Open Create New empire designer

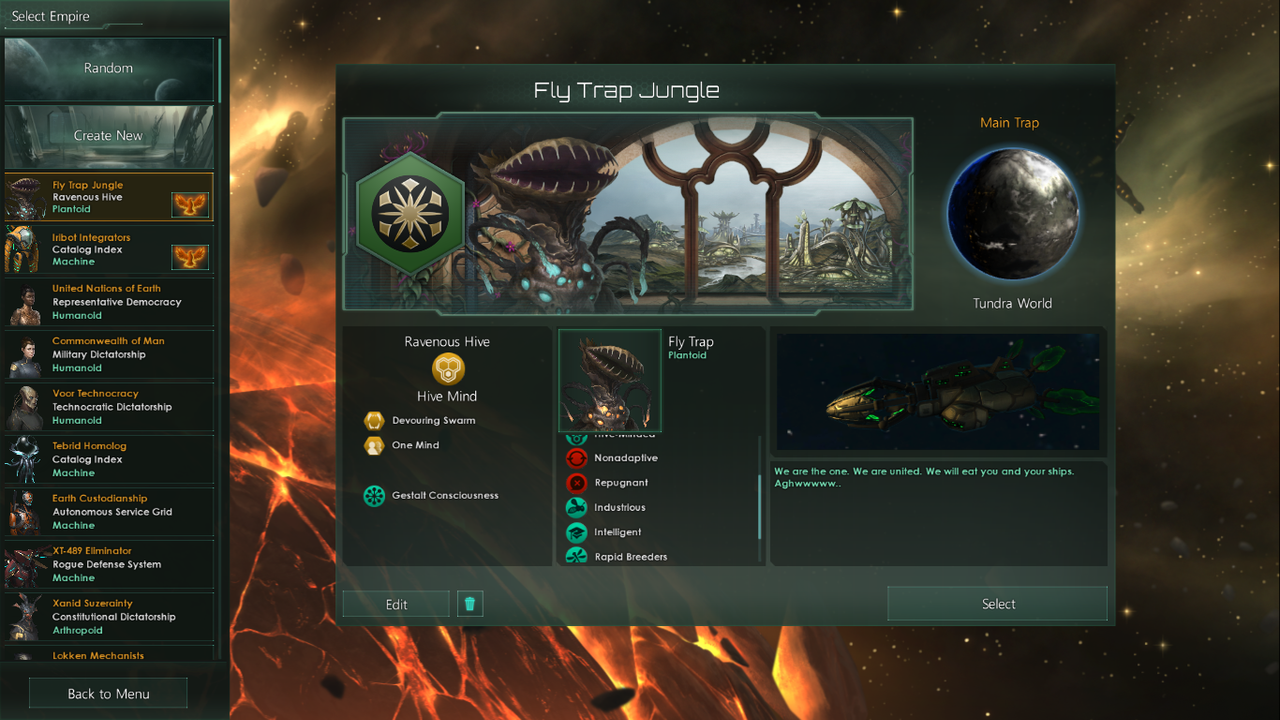point(109,136)
